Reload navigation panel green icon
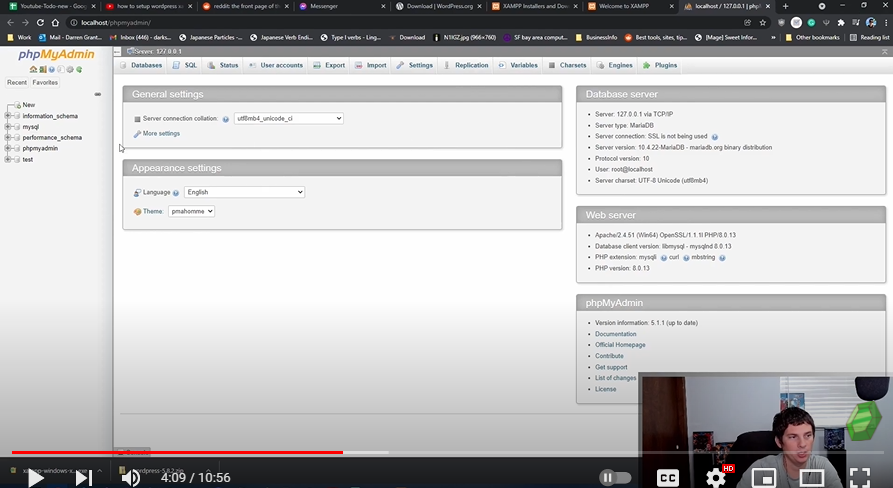 pyautogui.click(x=79, y=69)
